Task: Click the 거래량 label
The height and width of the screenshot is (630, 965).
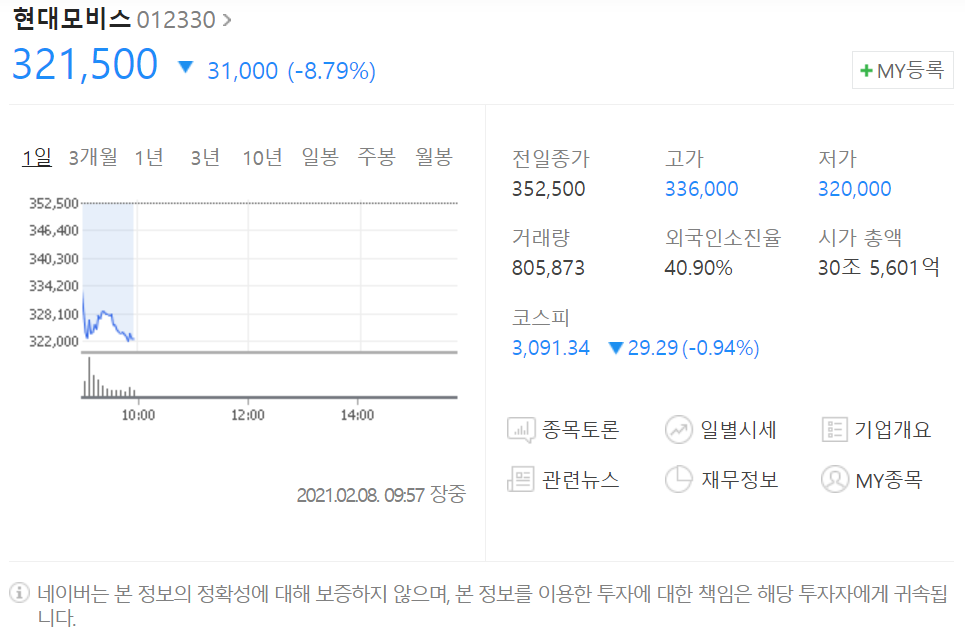Action: point(541,237)
